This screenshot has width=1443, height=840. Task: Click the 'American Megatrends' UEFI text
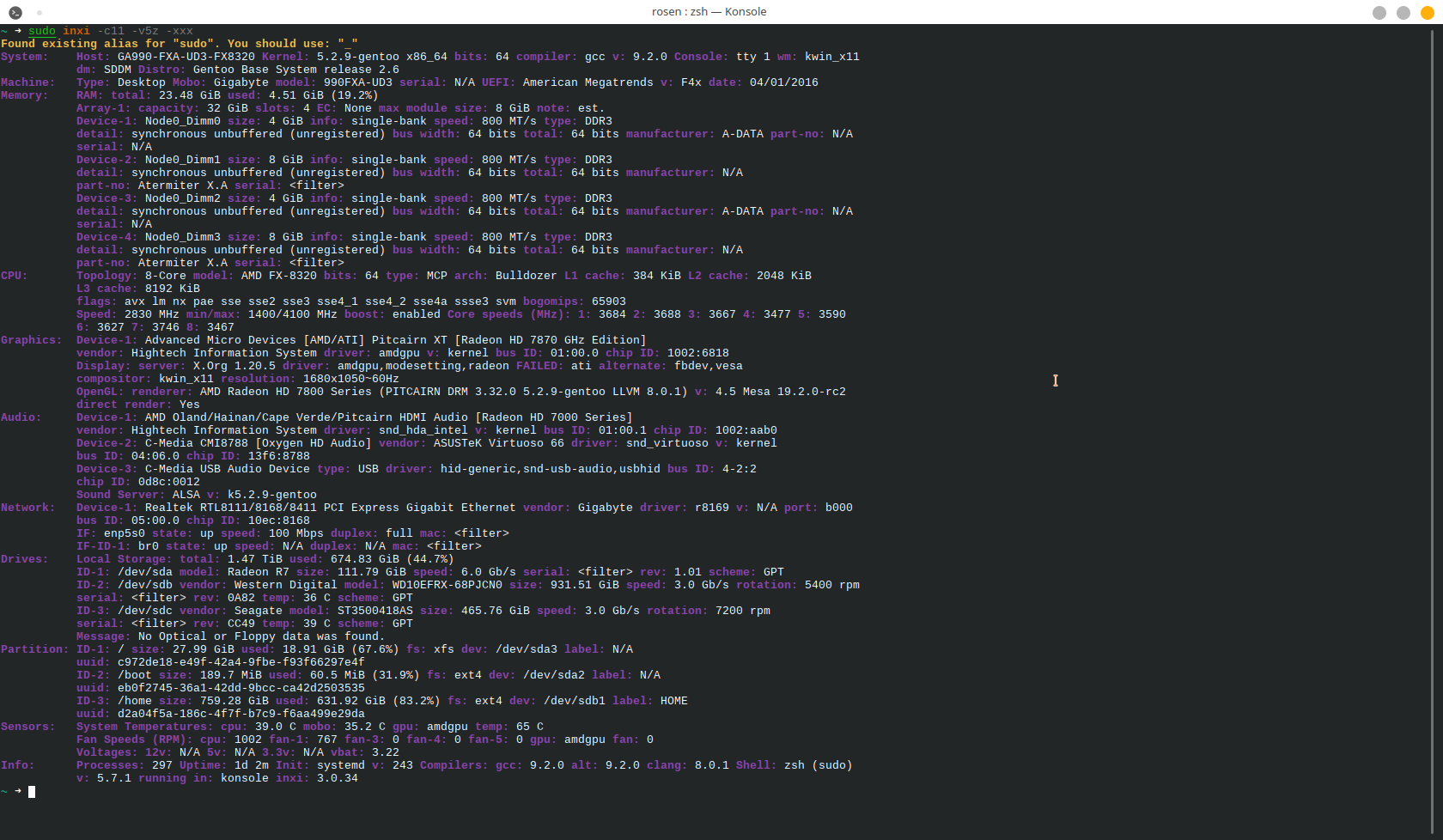pos(588,82)
